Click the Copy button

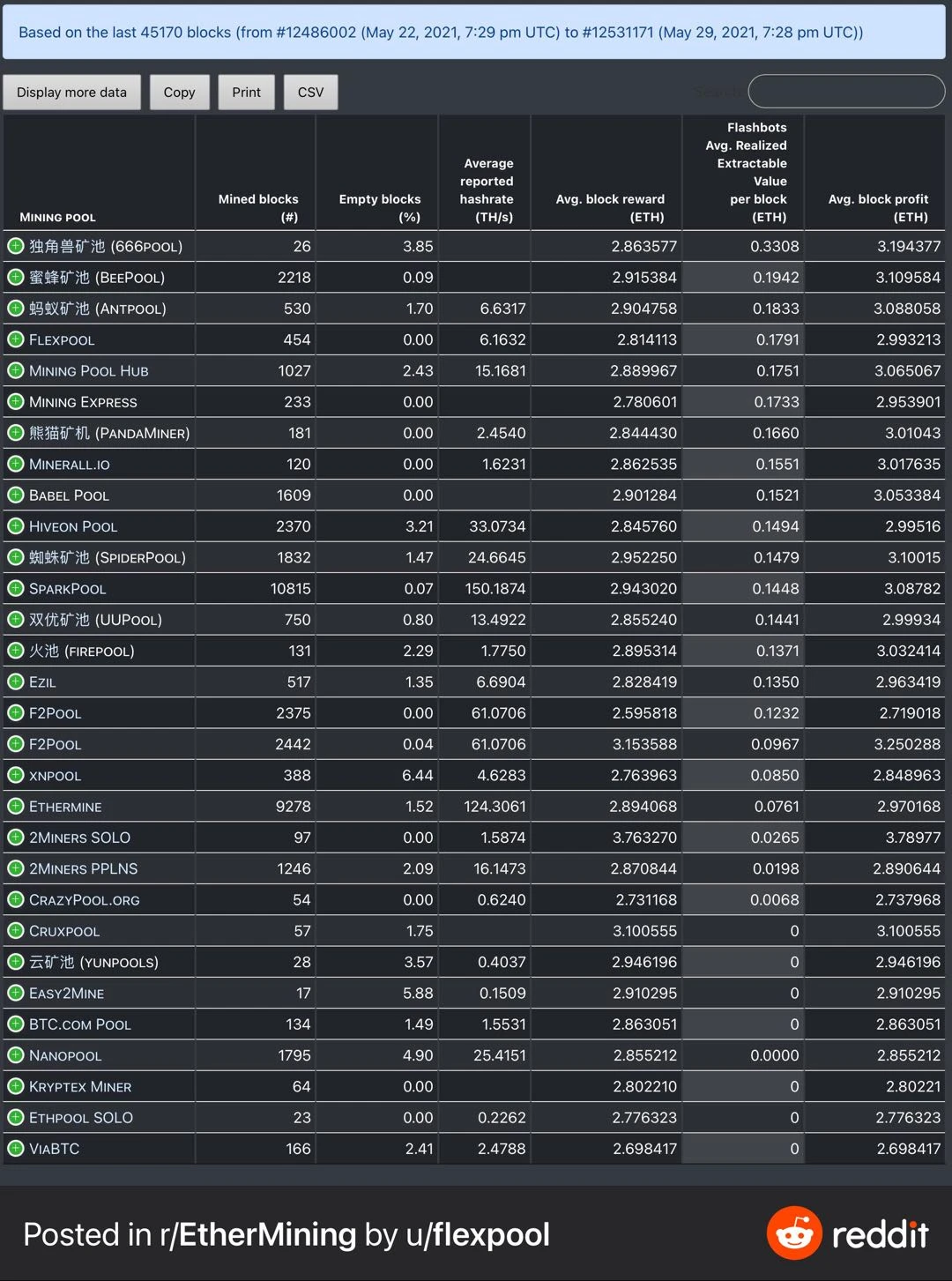point(179,92)
